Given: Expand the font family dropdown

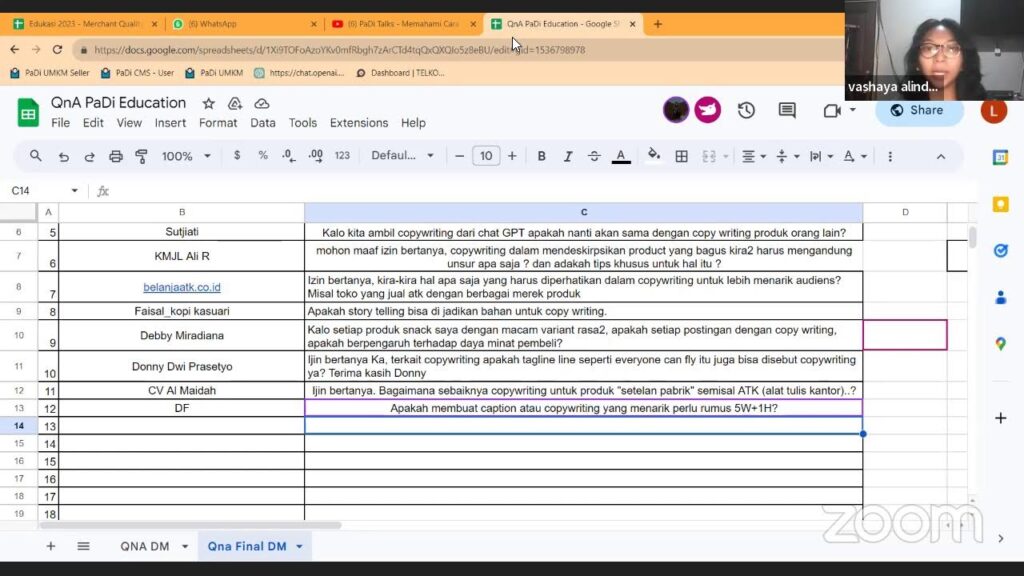Looking at the screenshot, I should pos(403,156).
